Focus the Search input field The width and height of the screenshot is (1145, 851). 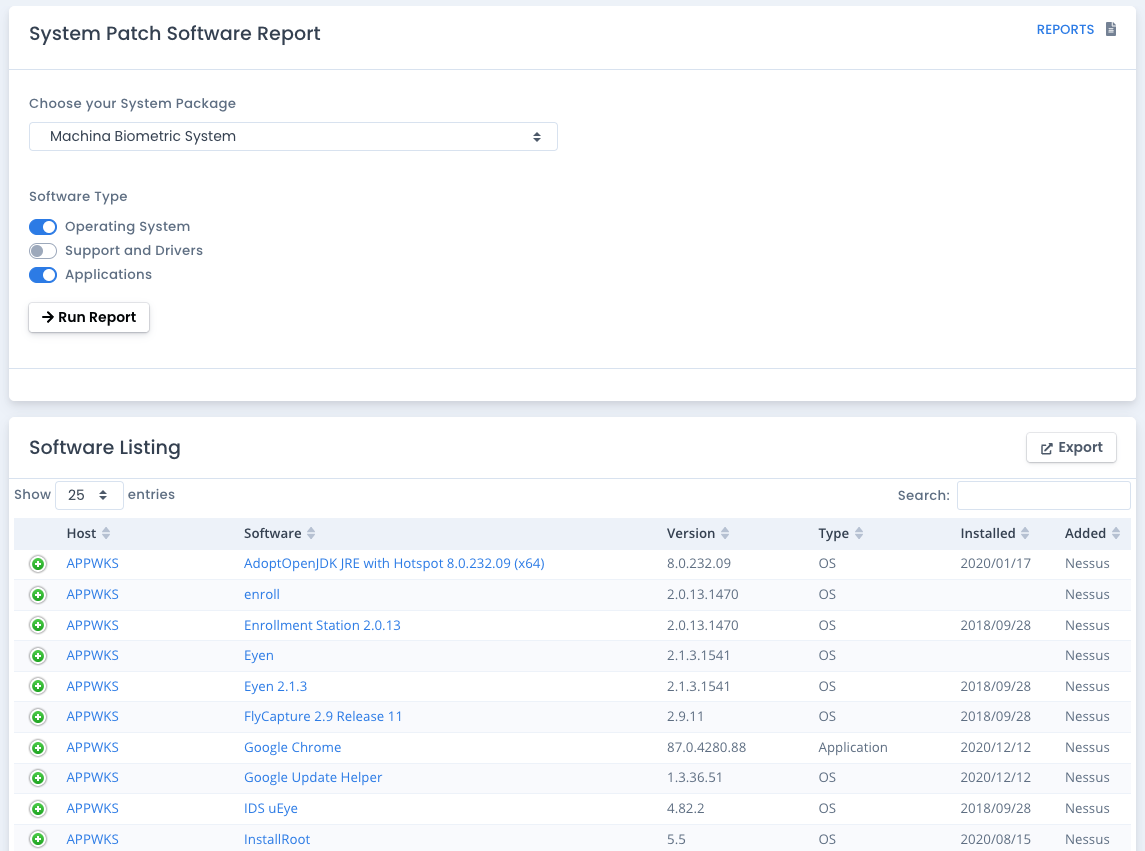point(1043,495)
